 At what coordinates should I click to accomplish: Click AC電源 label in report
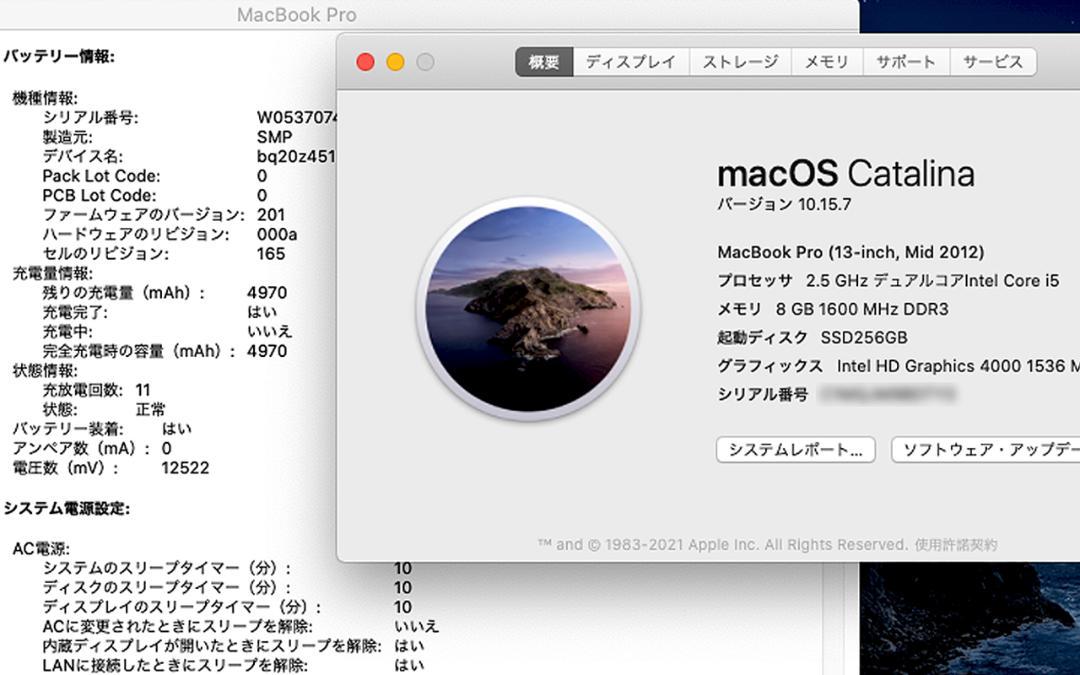tap(41, 548)
